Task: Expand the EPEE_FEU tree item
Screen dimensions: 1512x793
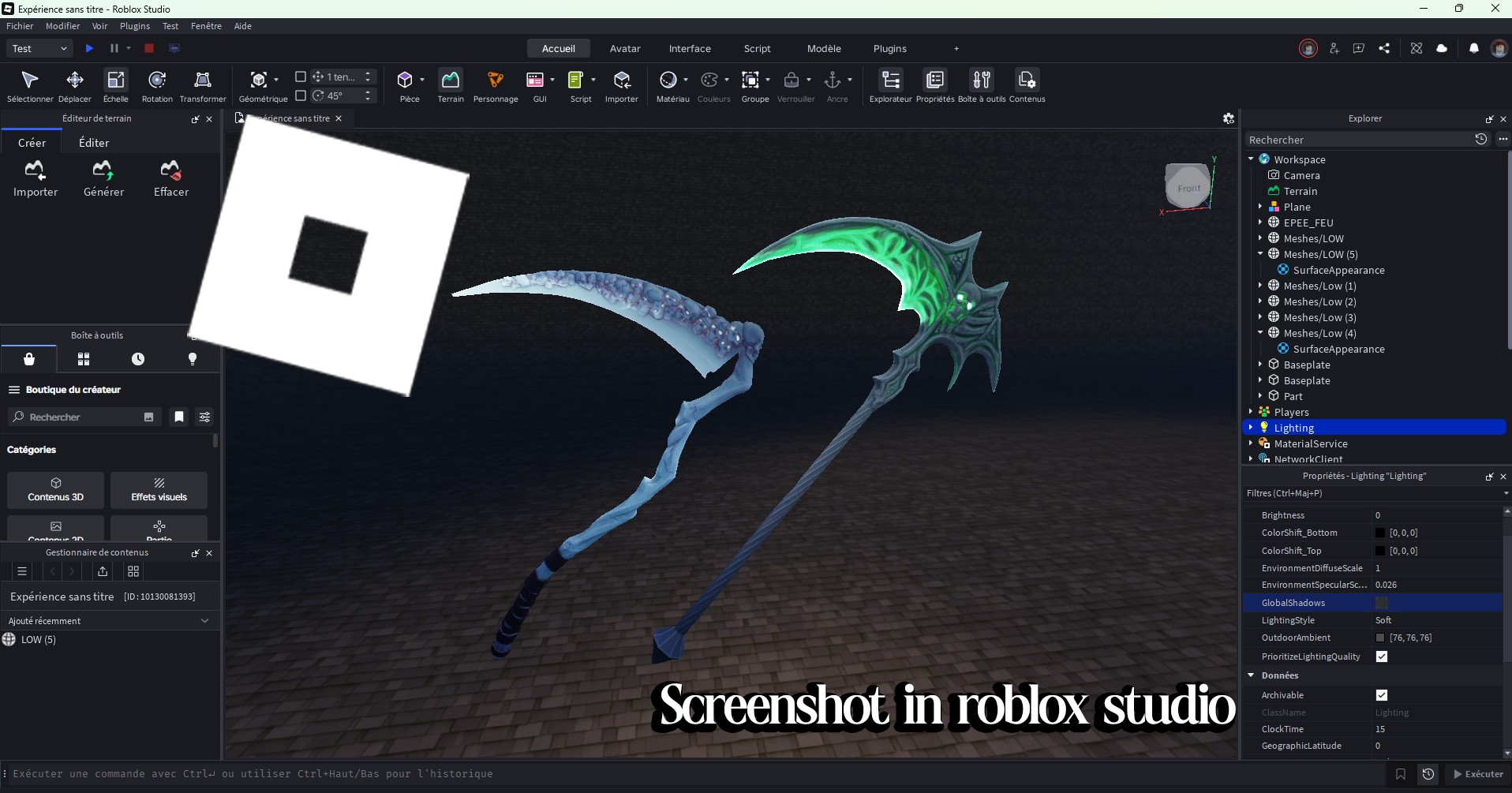Action: (1260, 223)
